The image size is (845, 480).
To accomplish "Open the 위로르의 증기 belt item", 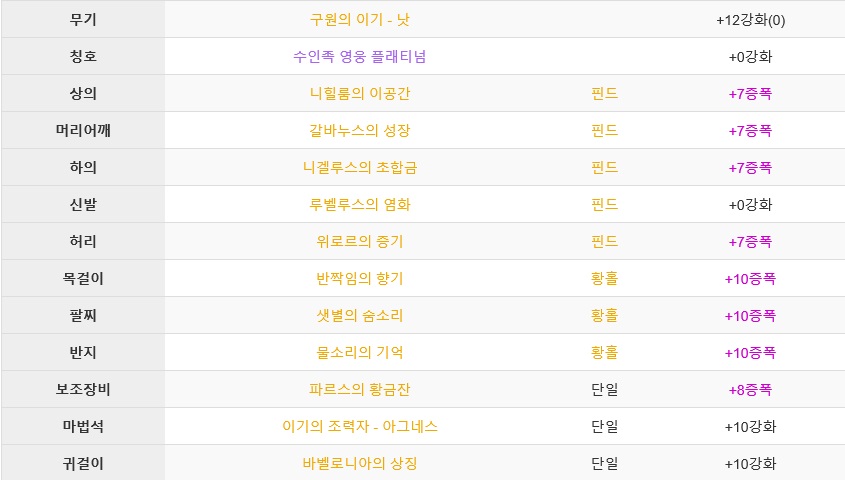I will 359,241.
